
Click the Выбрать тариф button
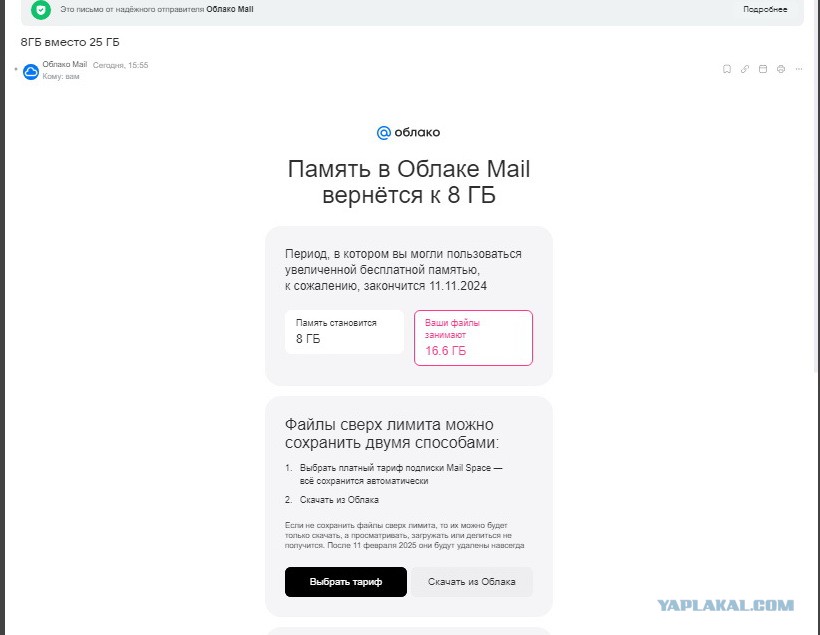346,582
